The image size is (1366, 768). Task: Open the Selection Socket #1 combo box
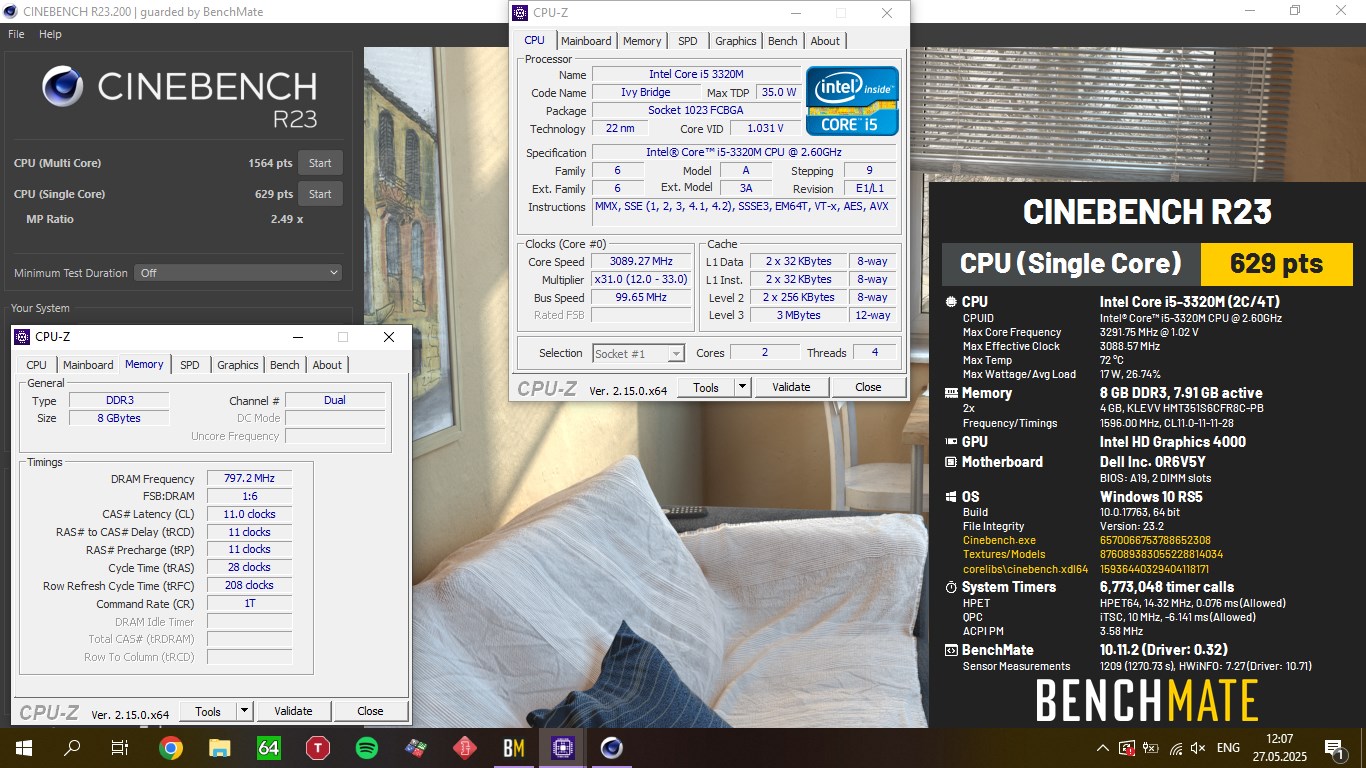(638, 353)
